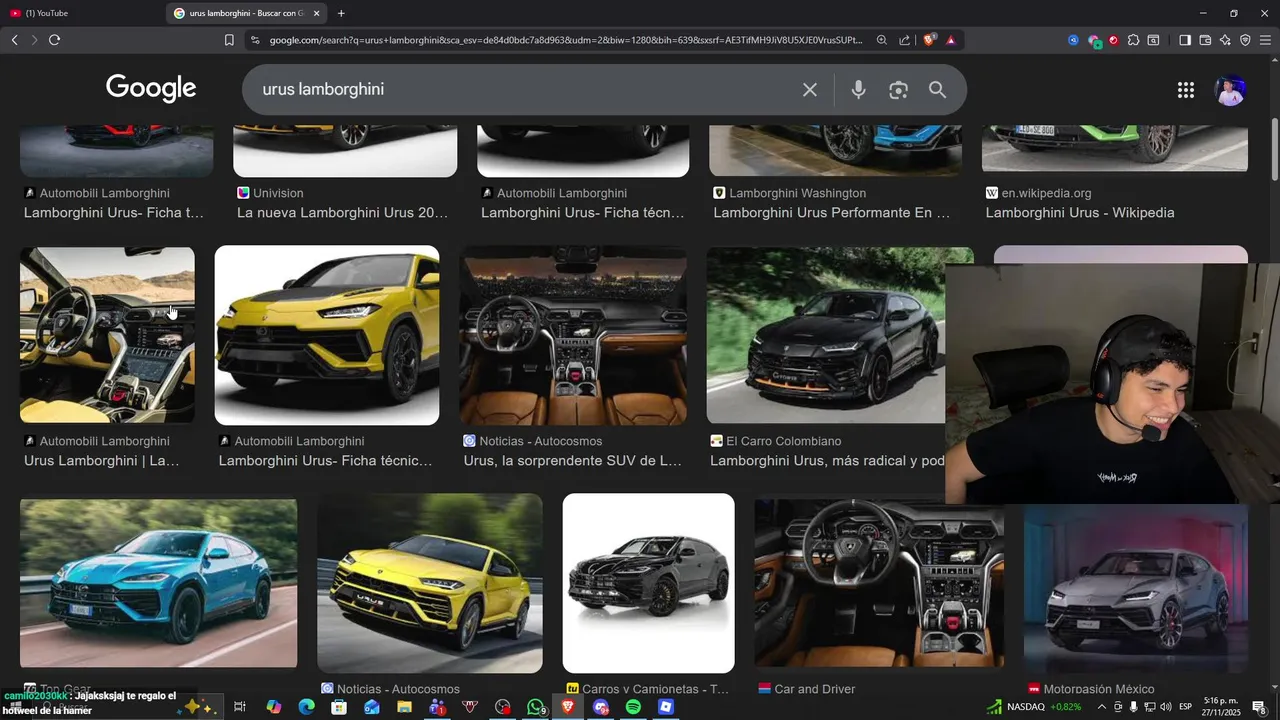Open the Autocosmos night interior image
1280x720 pixels.
pos(573,336)
